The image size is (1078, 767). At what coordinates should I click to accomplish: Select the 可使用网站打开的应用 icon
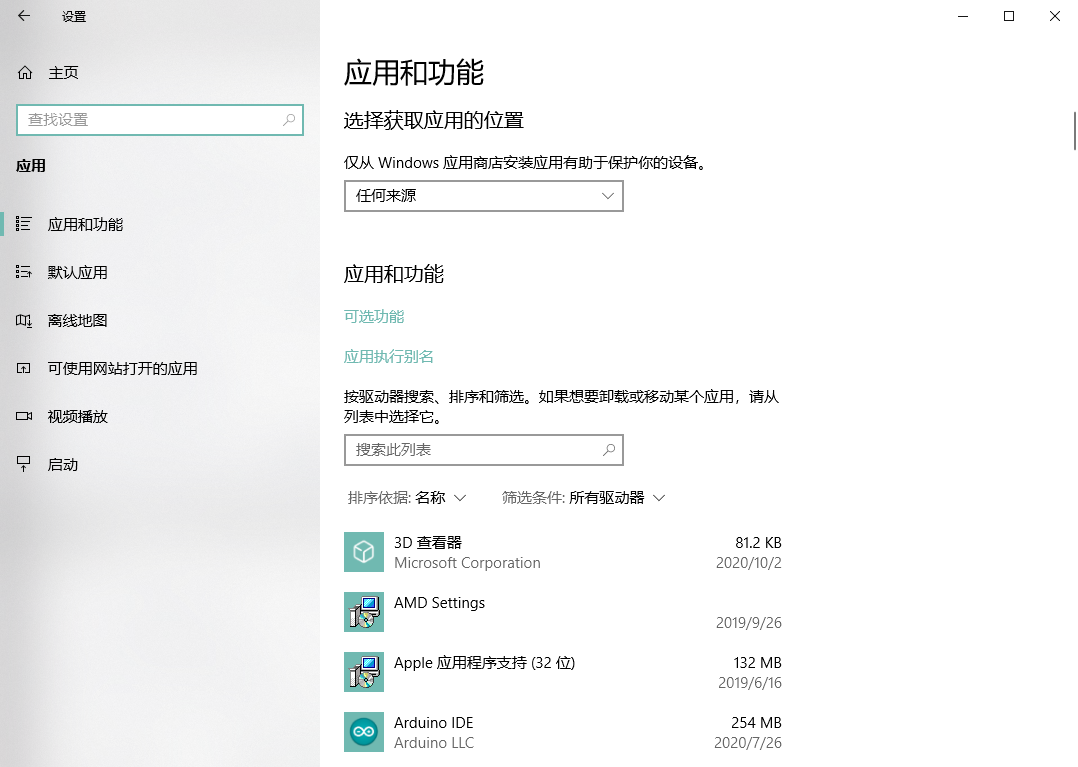point(24,368)
